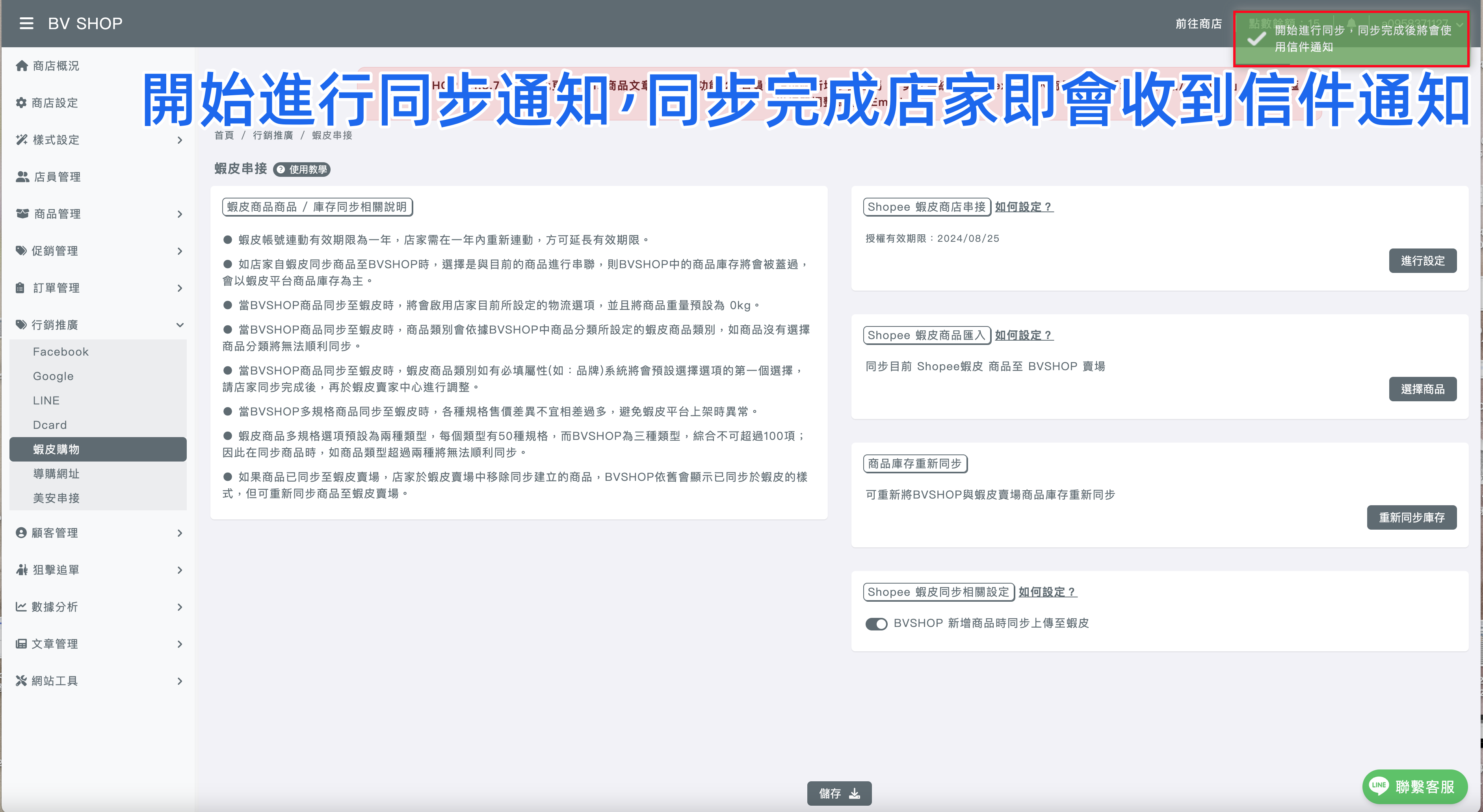This screenshot has height=812, width=1483.
Task: Expand the 樣式設定 chevron
Action: (x=180, y=140)
